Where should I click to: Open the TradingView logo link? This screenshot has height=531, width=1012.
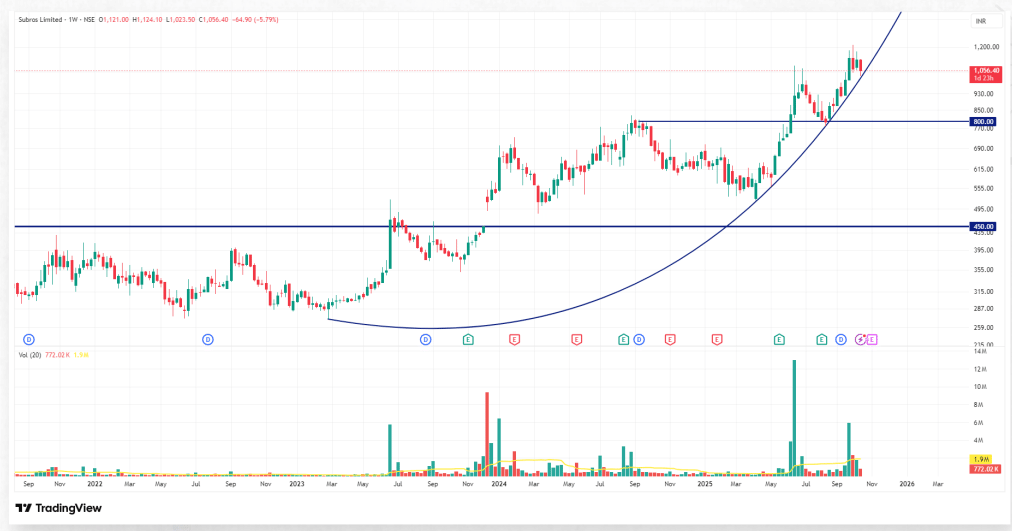[58, 508]
